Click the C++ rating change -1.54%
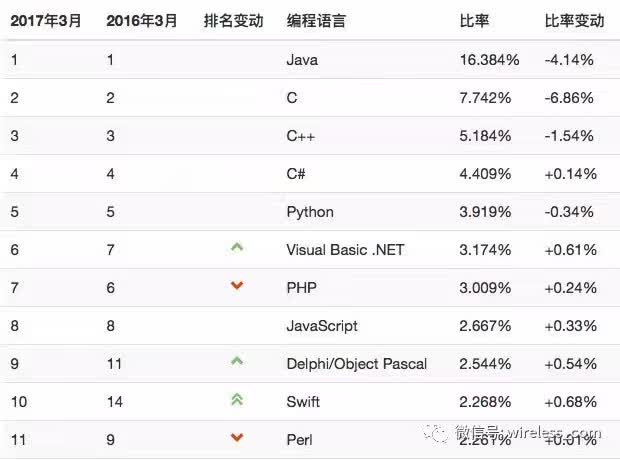620x460 pixels. [569, 136]
